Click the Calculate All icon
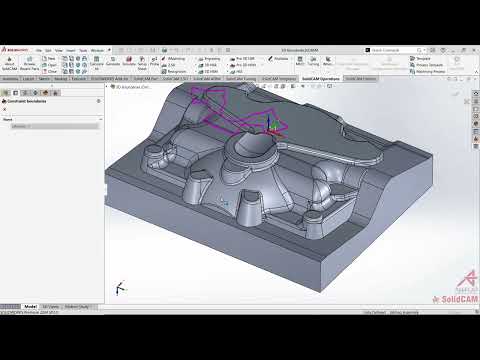480x360 pixels. click(97, 63)
